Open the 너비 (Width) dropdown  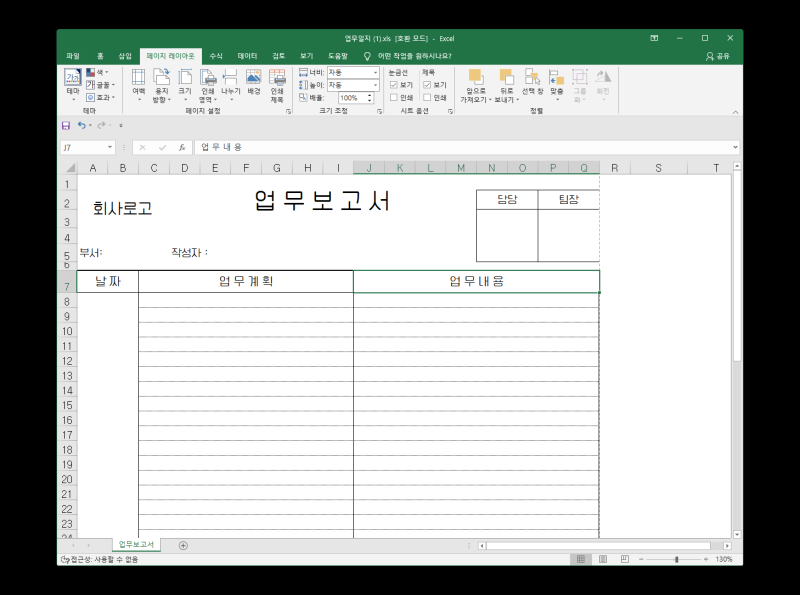(x=376, y=72)
